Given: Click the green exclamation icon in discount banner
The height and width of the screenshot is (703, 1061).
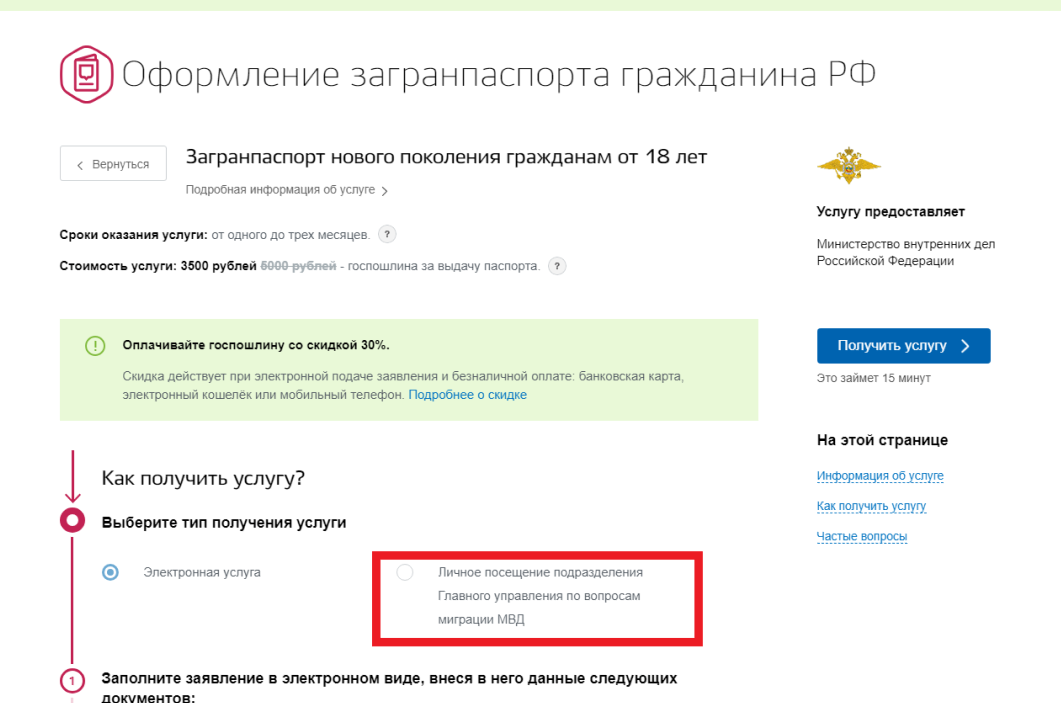Looking at the screenshot, I should tap(95, 346).
